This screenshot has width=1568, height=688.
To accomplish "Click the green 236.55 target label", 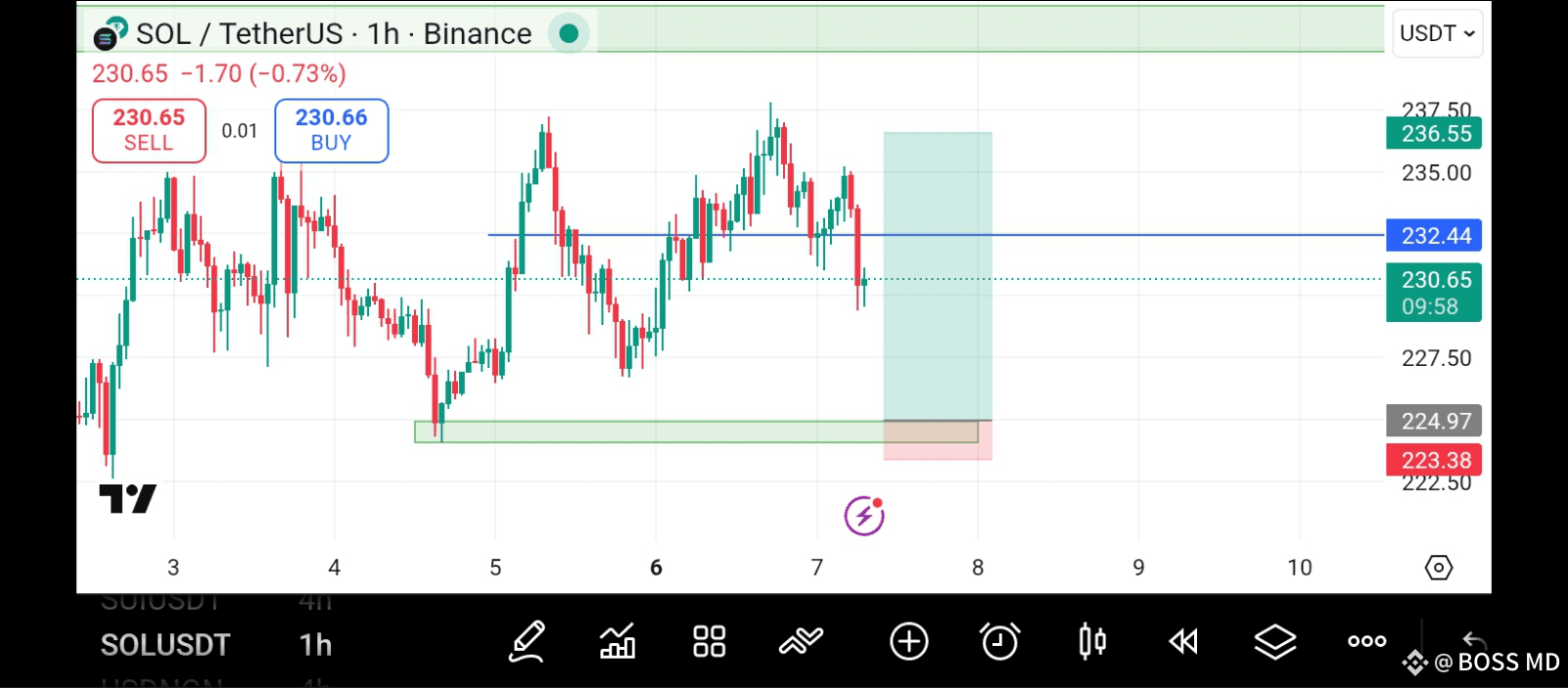I will point(1434,133).
